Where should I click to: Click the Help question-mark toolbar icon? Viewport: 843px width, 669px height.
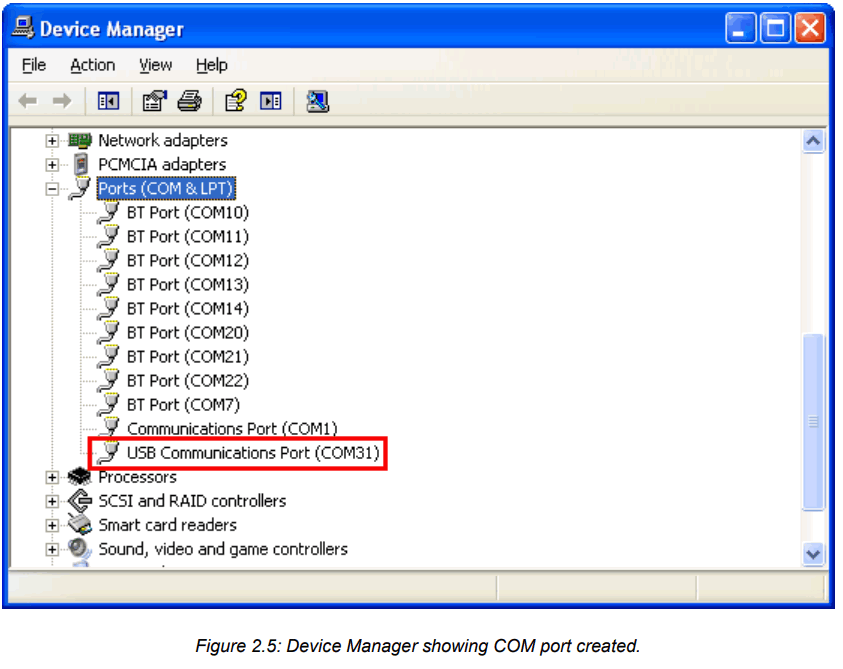pyautogui.click(x=235, y=101)
